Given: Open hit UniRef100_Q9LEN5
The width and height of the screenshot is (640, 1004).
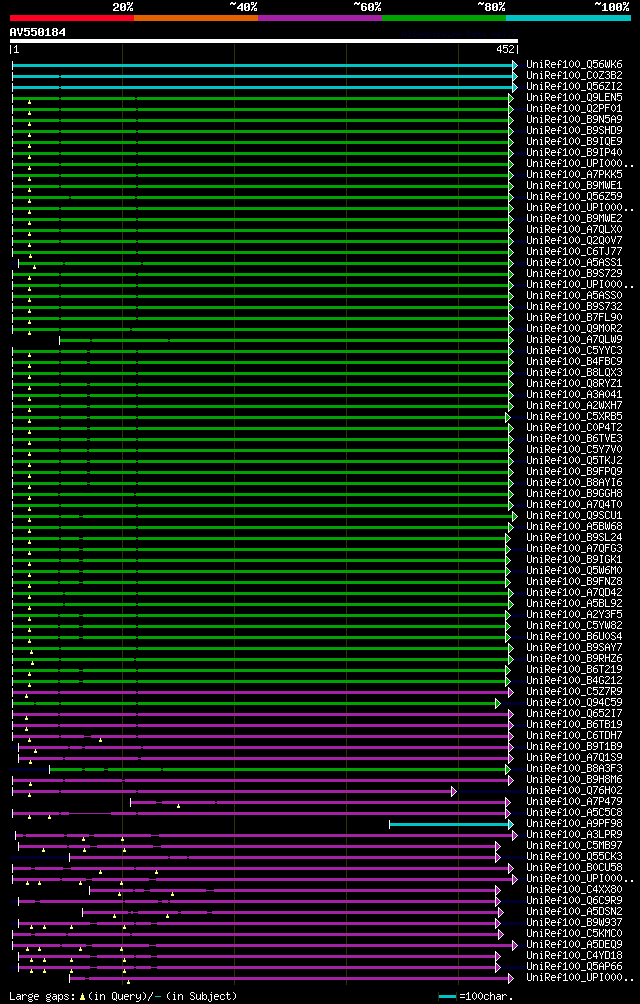Looking at the screenshot, I should 574,97.
